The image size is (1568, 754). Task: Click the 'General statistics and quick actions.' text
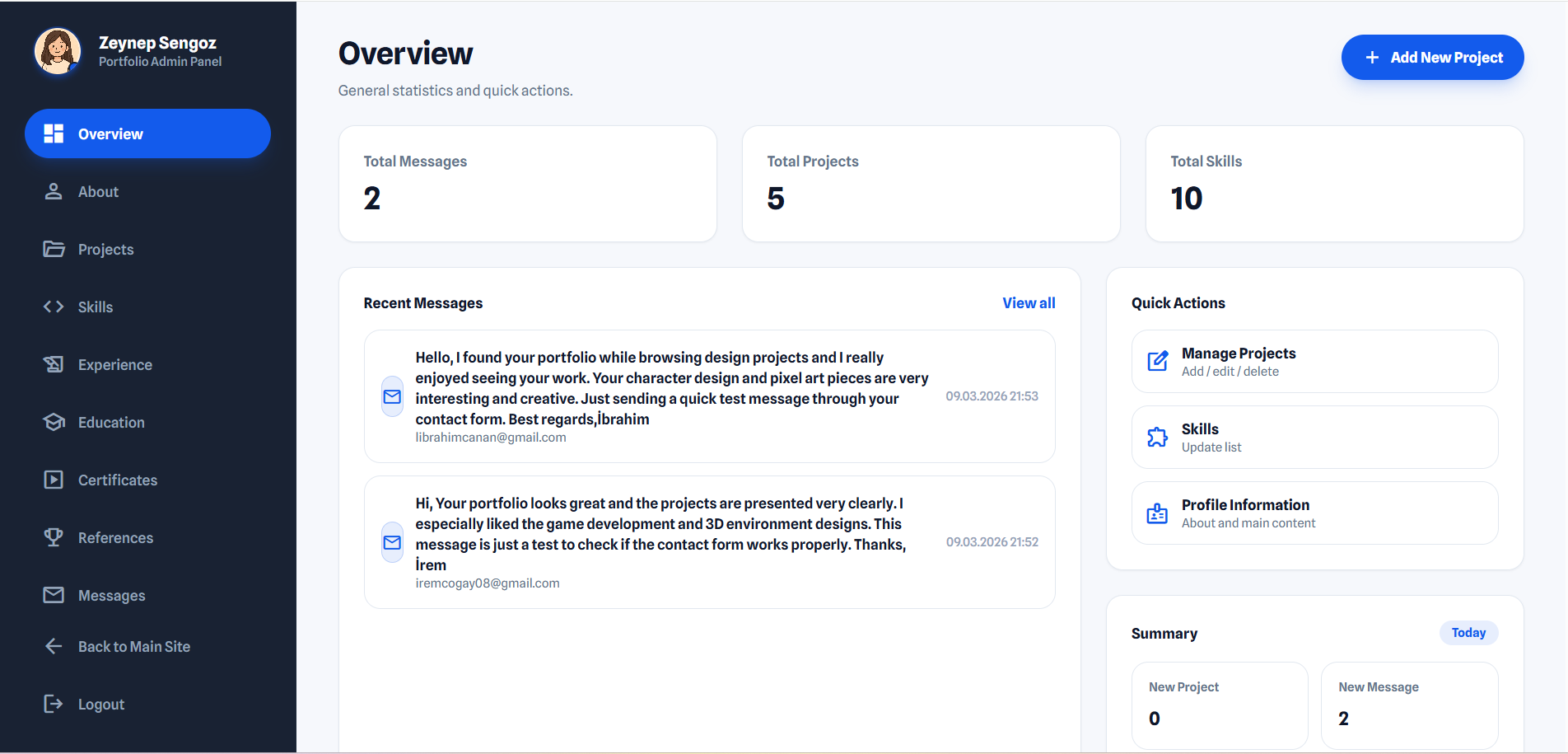point(455,91)
